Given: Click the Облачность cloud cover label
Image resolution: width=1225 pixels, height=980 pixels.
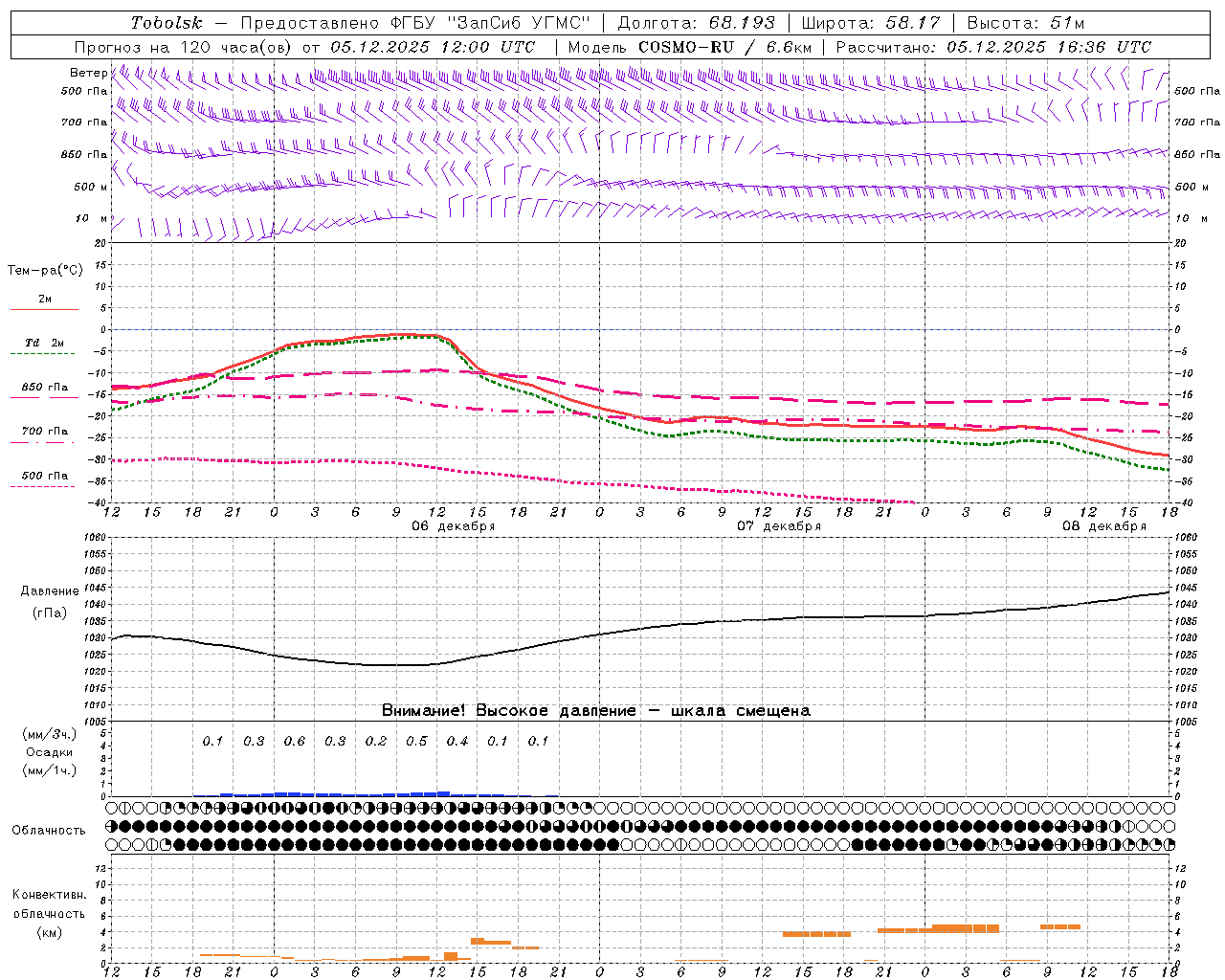Looking at the screenshot, I should pyautogui.click(x=49, y=831).
